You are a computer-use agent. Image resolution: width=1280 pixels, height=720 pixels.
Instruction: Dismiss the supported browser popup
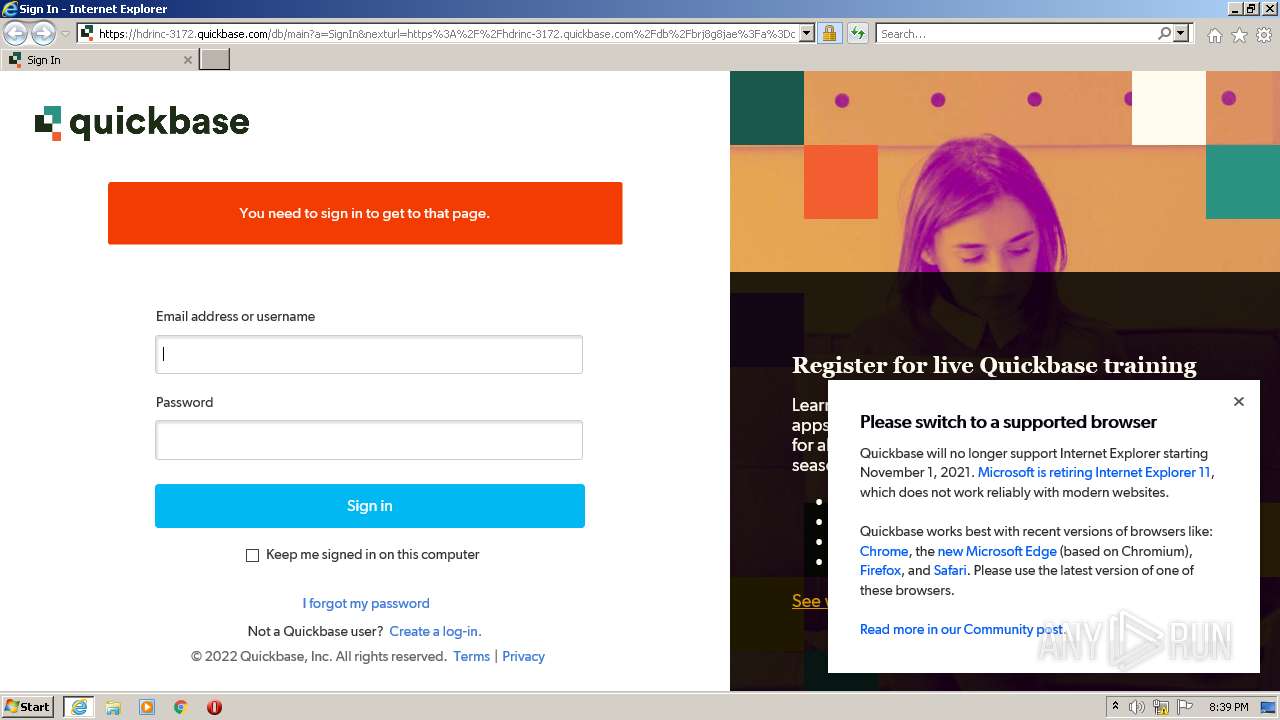pos(1239,401)
